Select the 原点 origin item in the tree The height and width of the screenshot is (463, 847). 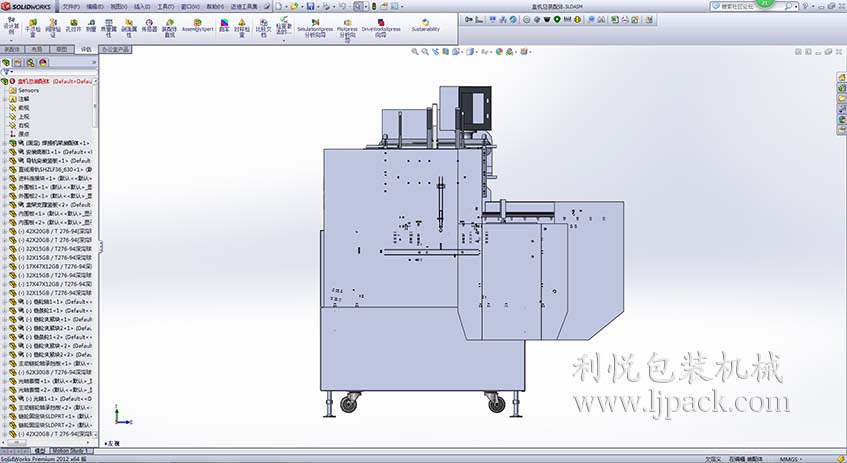click(x=24, y=134)
